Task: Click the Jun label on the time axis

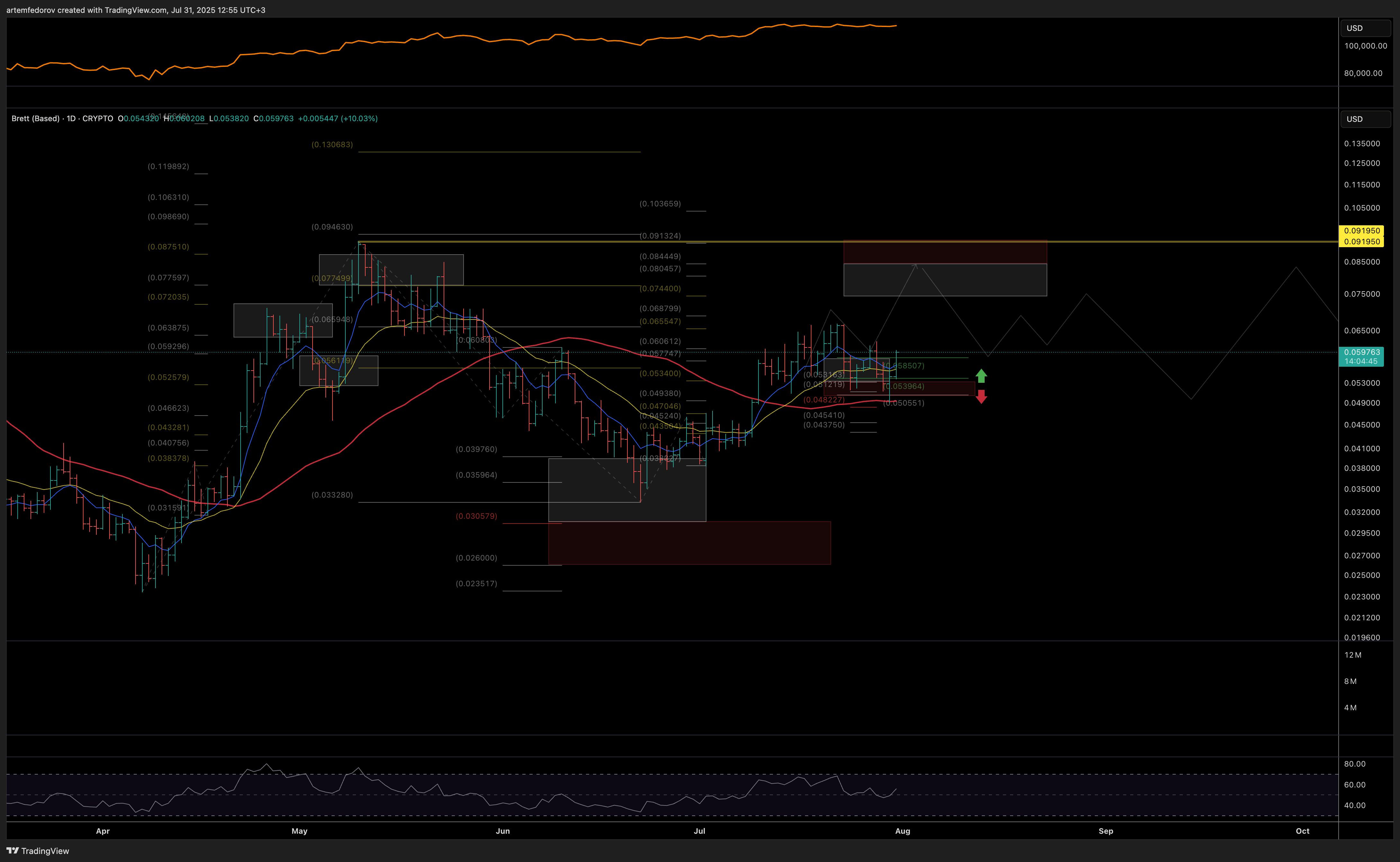Action: pyautogui.click(x=502, y=831)
